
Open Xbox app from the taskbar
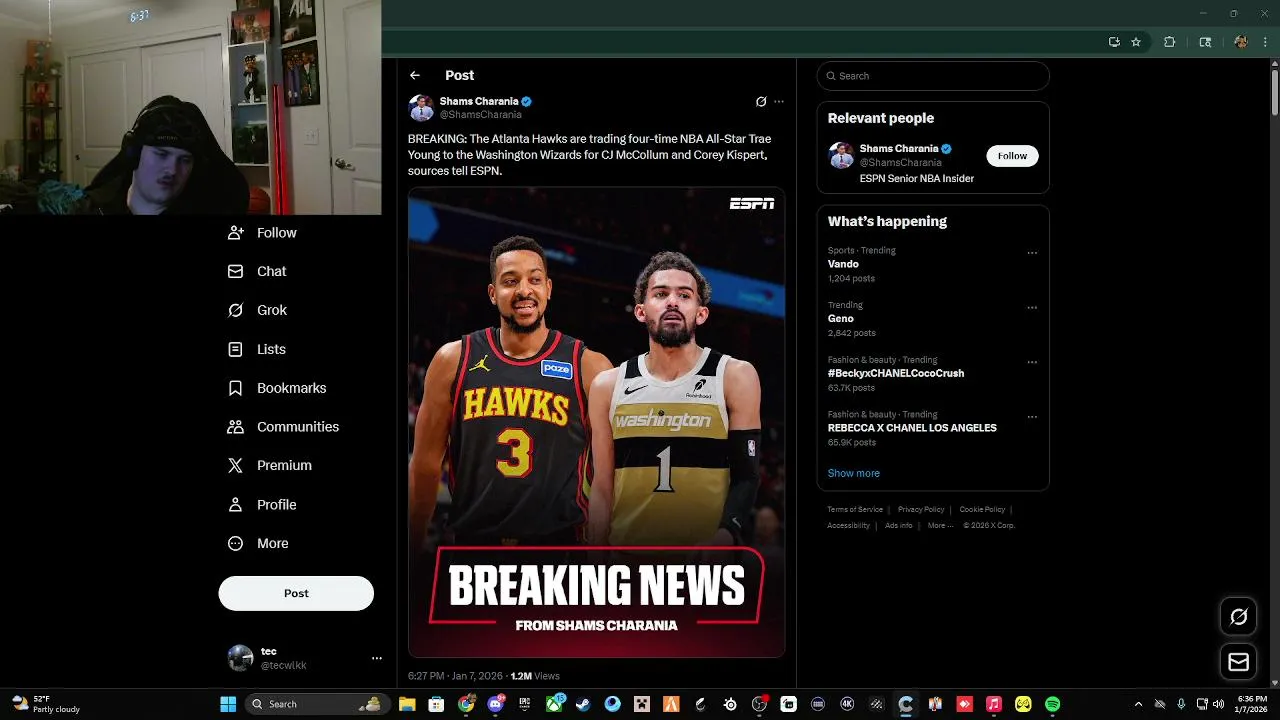click(x=554, y=704)
